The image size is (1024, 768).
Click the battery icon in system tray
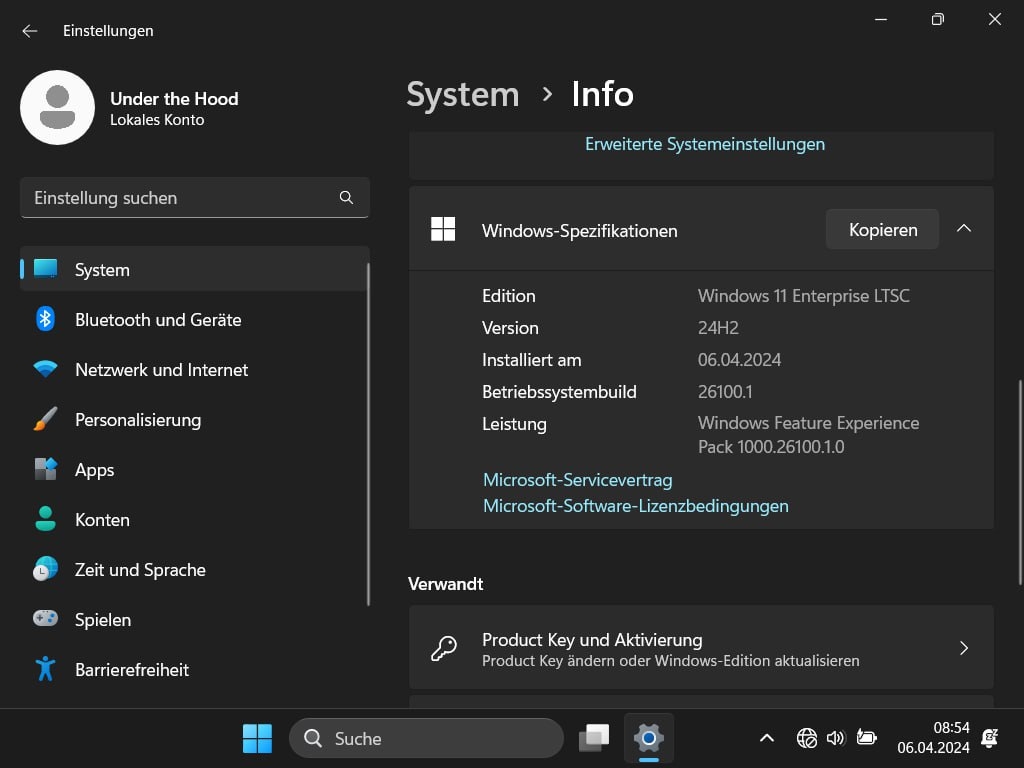(x=866, y=738)
